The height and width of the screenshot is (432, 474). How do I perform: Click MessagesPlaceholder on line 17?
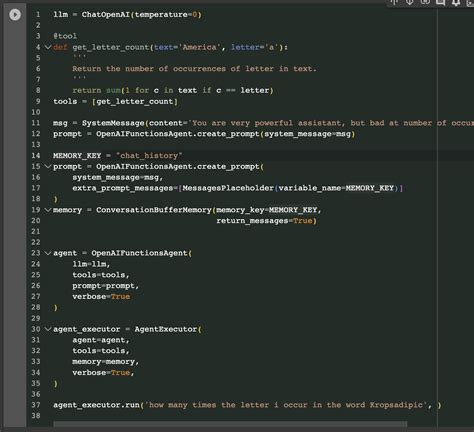coord(228,188)
